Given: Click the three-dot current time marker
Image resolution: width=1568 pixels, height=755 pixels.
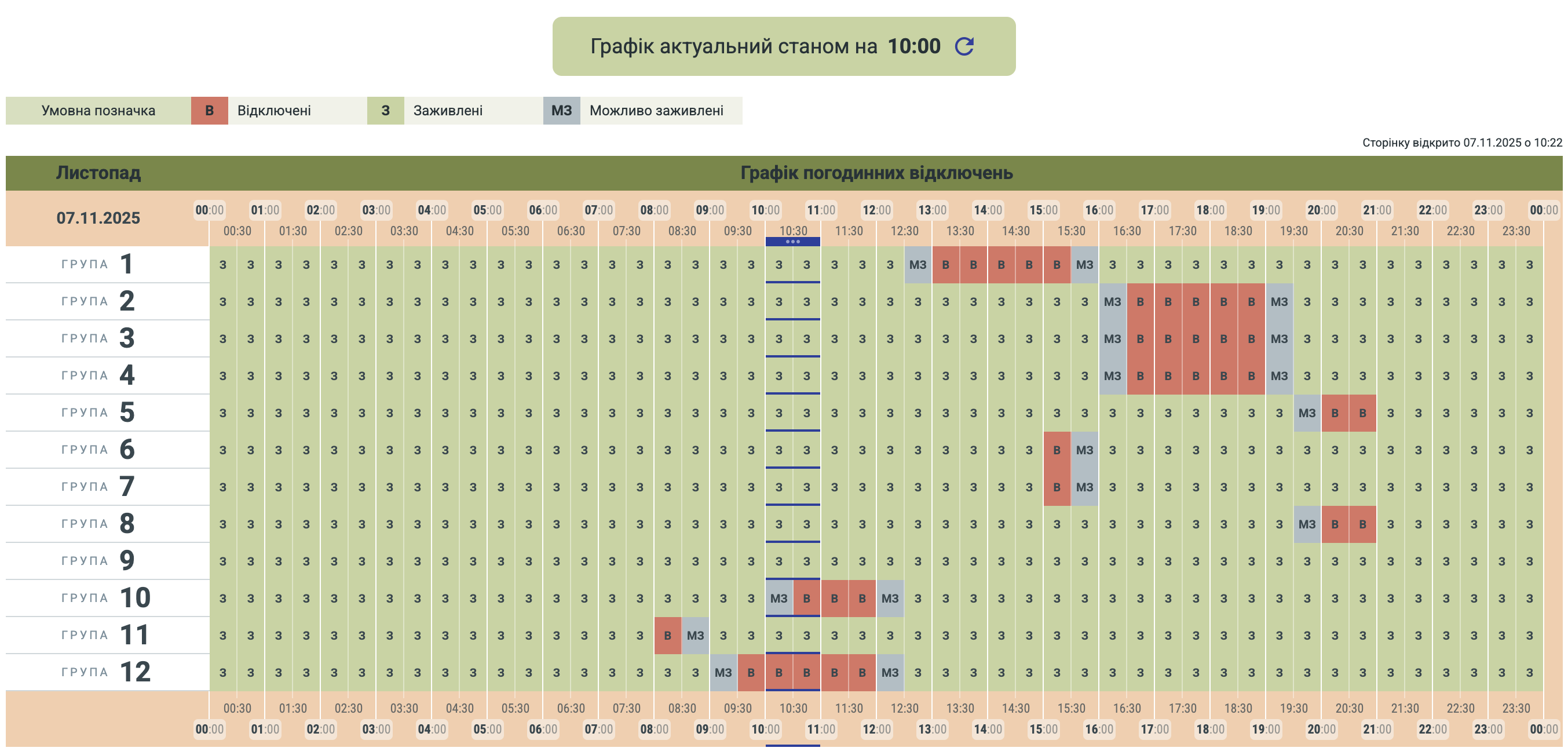Looking at the screenshot, I should pyautogui.click(x=792, y=242).
